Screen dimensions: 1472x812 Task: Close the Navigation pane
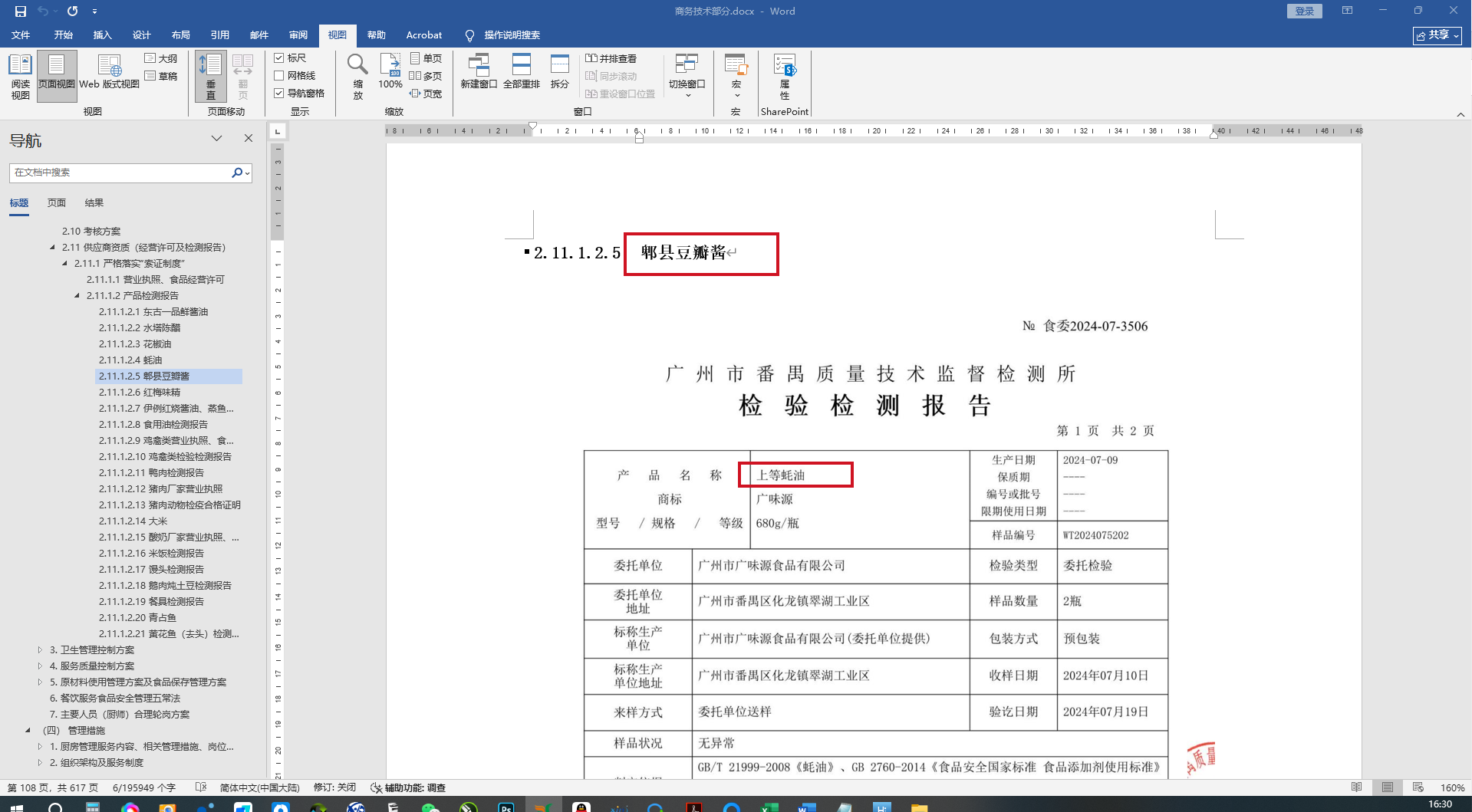point(249,139)
